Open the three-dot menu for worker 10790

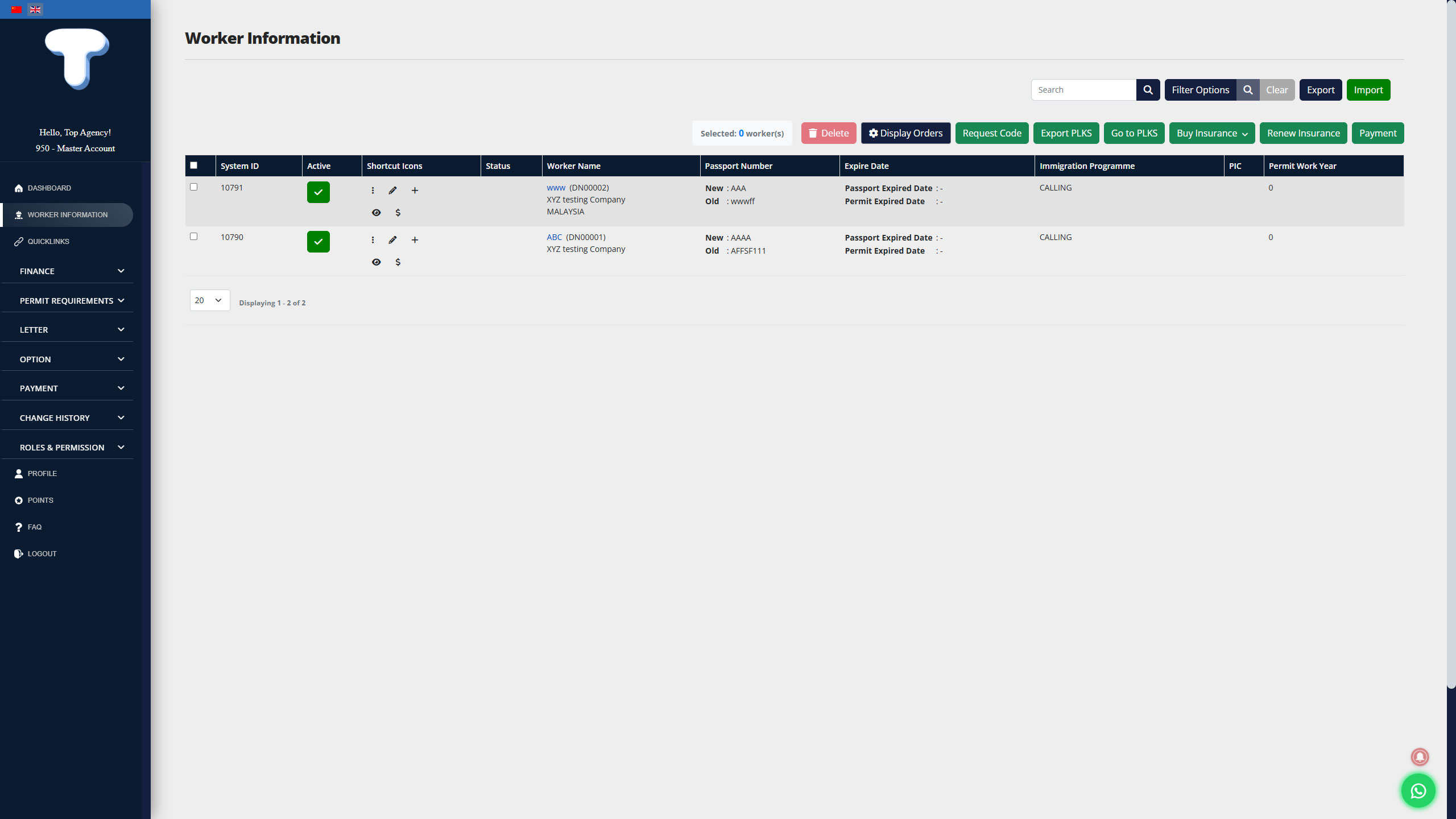[373, 240]
